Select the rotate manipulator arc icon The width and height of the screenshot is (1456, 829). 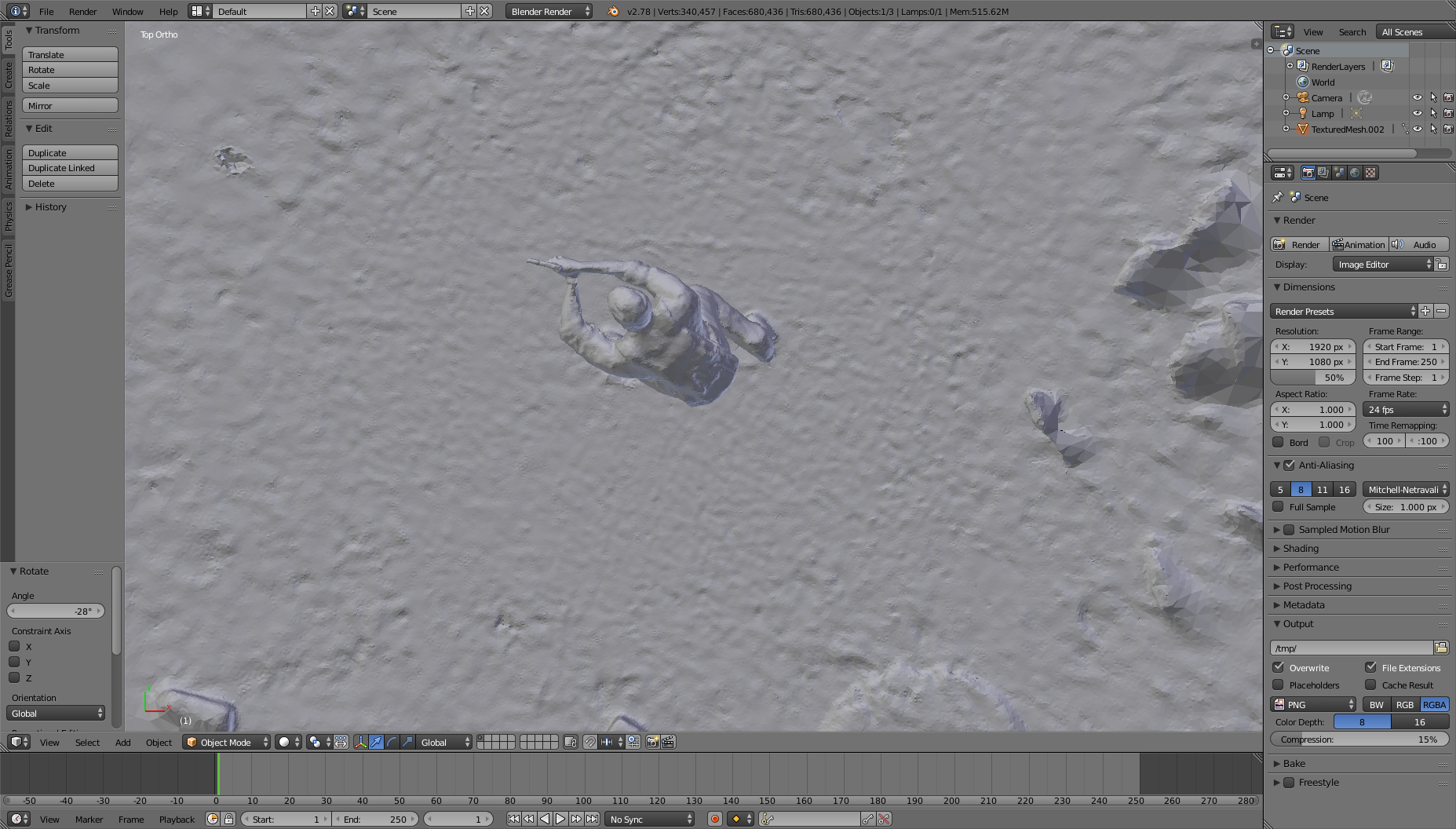(392, 742)
